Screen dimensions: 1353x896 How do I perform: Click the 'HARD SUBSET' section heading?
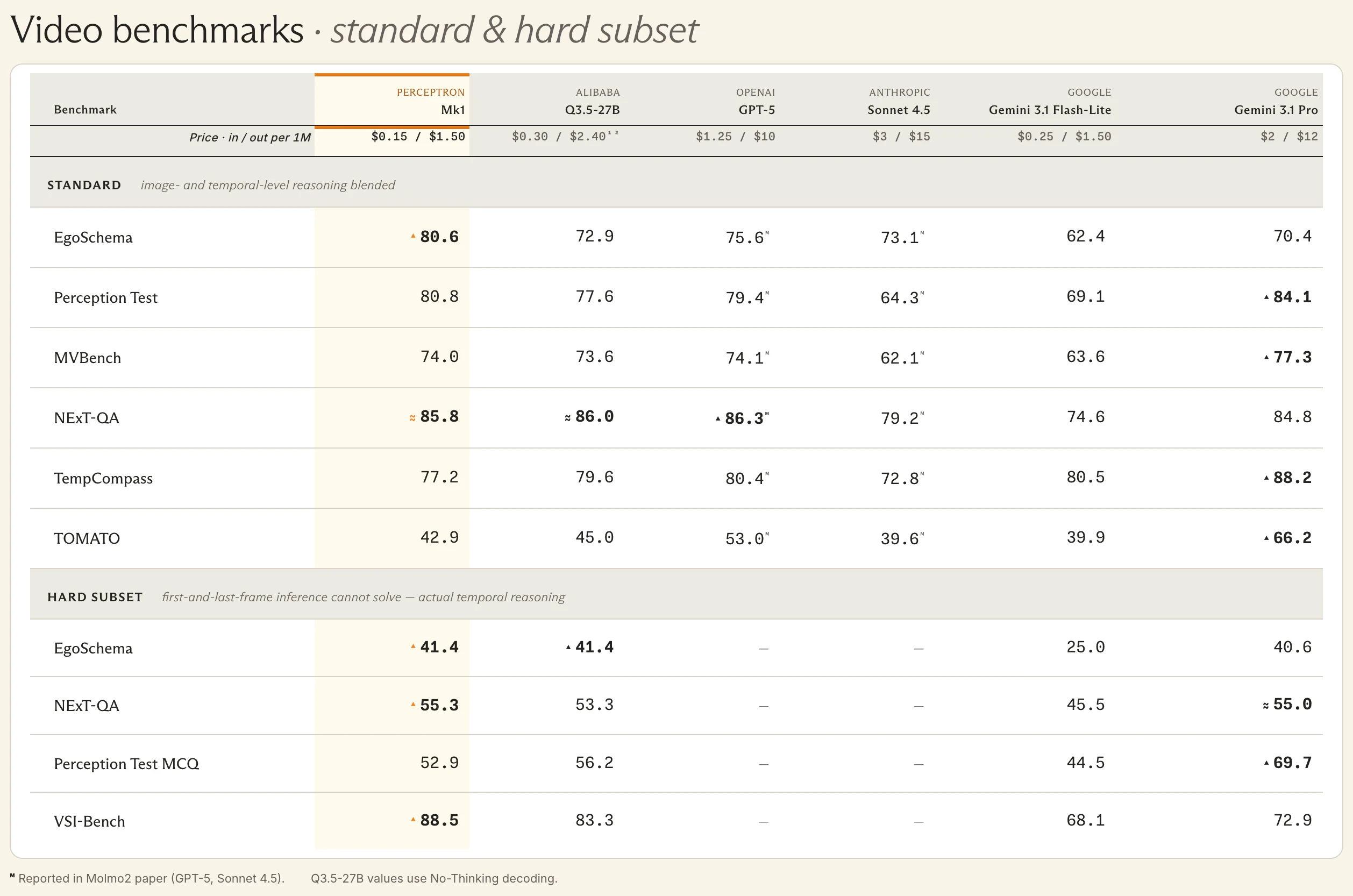95,597
